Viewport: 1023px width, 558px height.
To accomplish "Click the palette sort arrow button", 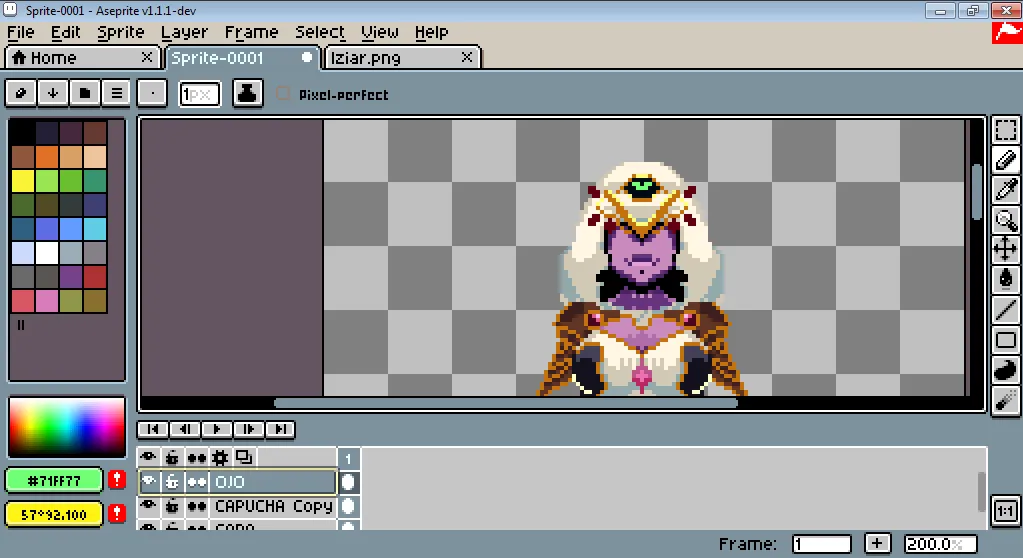I will [x=53, y=93].
